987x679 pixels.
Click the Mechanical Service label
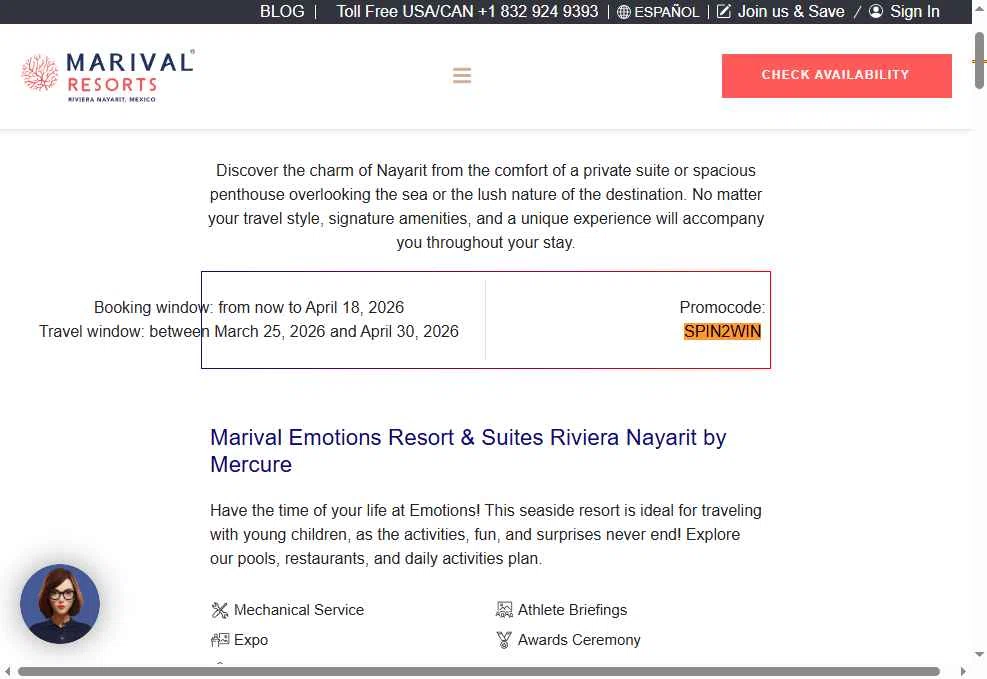299,610
